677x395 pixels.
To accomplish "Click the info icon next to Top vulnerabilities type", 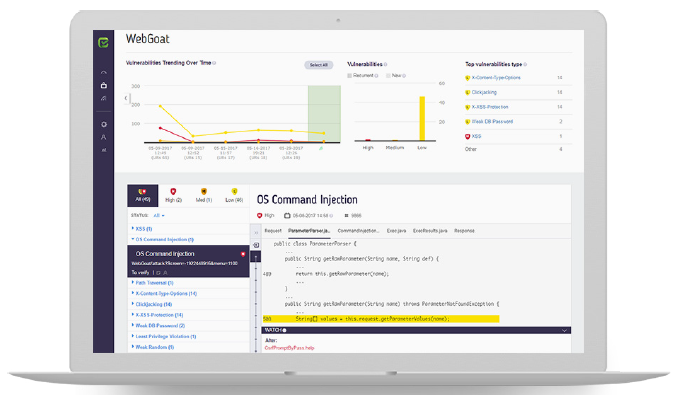I will pos(525,64).
